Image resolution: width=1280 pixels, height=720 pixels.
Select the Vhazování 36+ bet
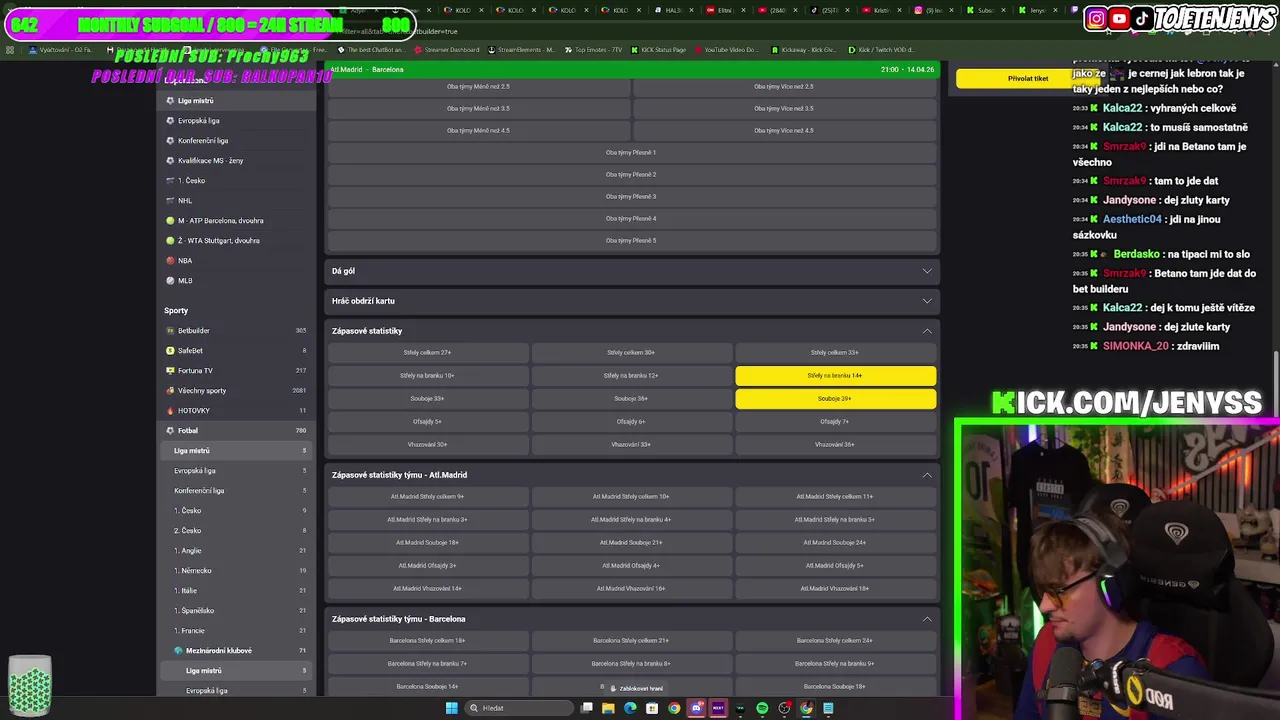pos(835,445)
